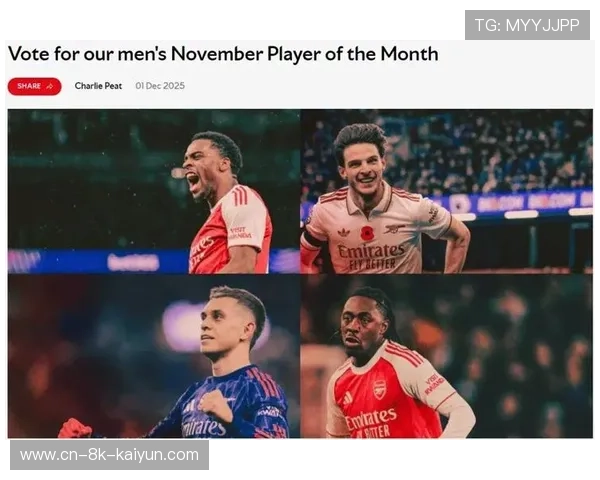This screenshot has width=600, height=480.
Task: Click the share arrow icon inside SHARE
Action: tap(50, 87)
